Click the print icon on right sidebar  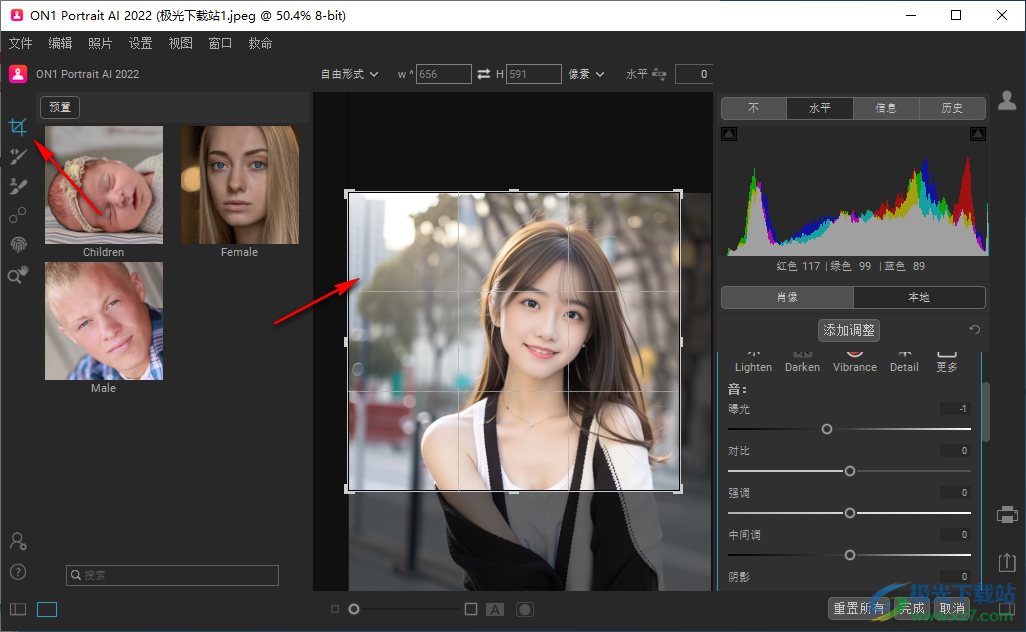pos(1007,515)
